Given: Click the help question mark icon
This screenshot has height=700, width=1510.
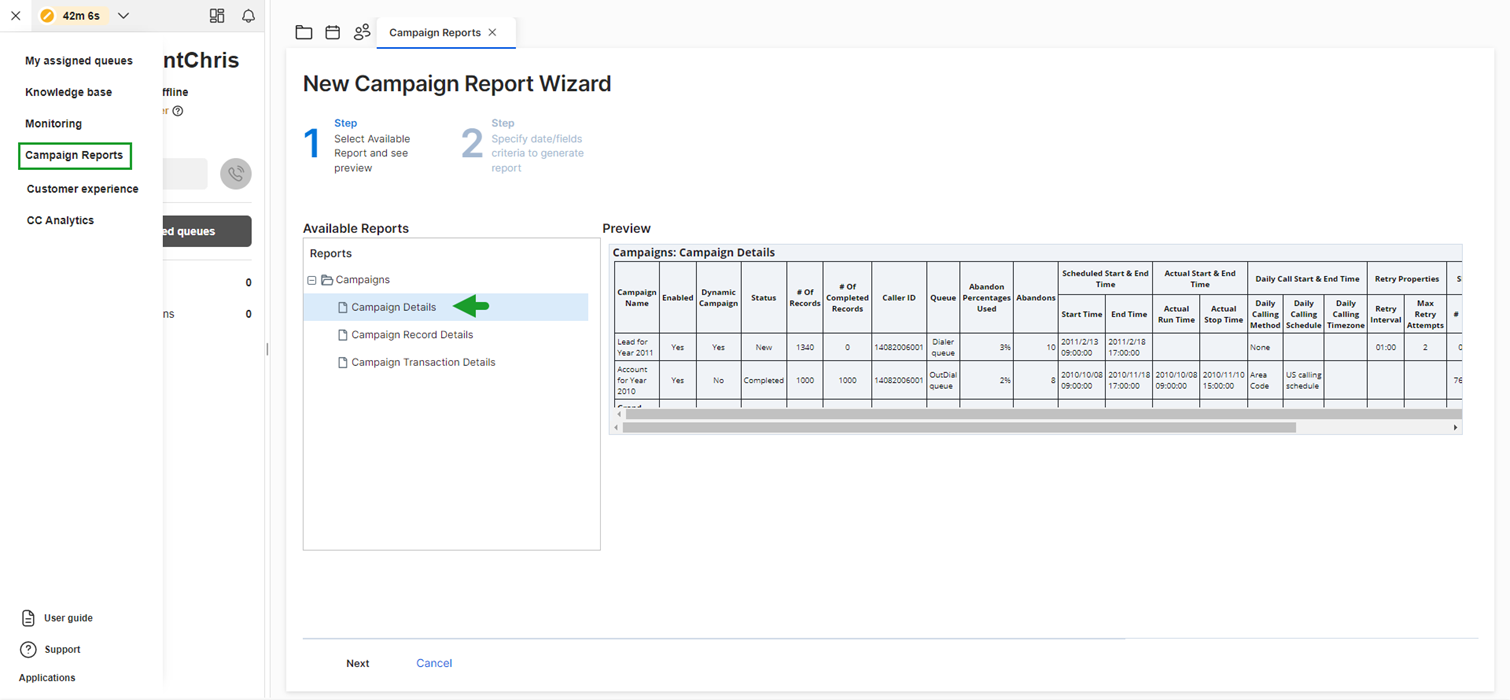Looking at the screenshot, I should click(x=178, y=111).
